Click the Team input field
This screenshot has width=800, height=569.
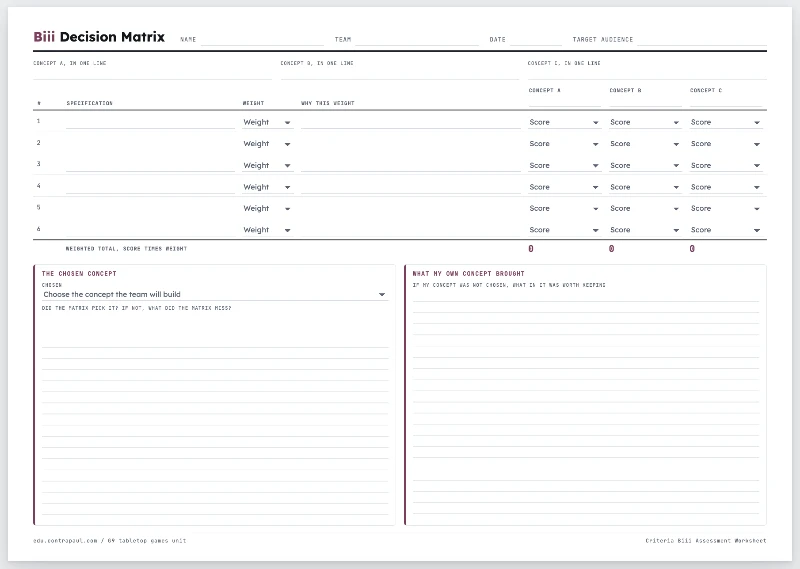click(x=417, y=40)
